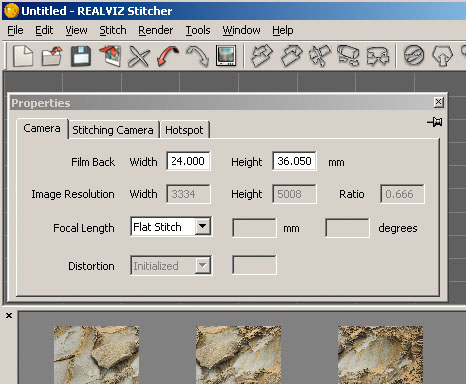Click the Ratio field showing 0.666
The image size is (466, 384).
[402, 194]
